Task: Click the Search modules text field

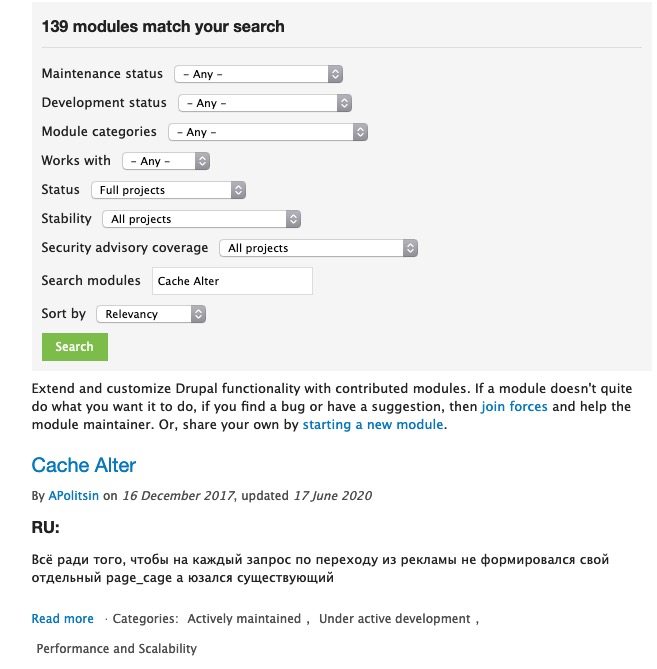Action: click(232, 281)
